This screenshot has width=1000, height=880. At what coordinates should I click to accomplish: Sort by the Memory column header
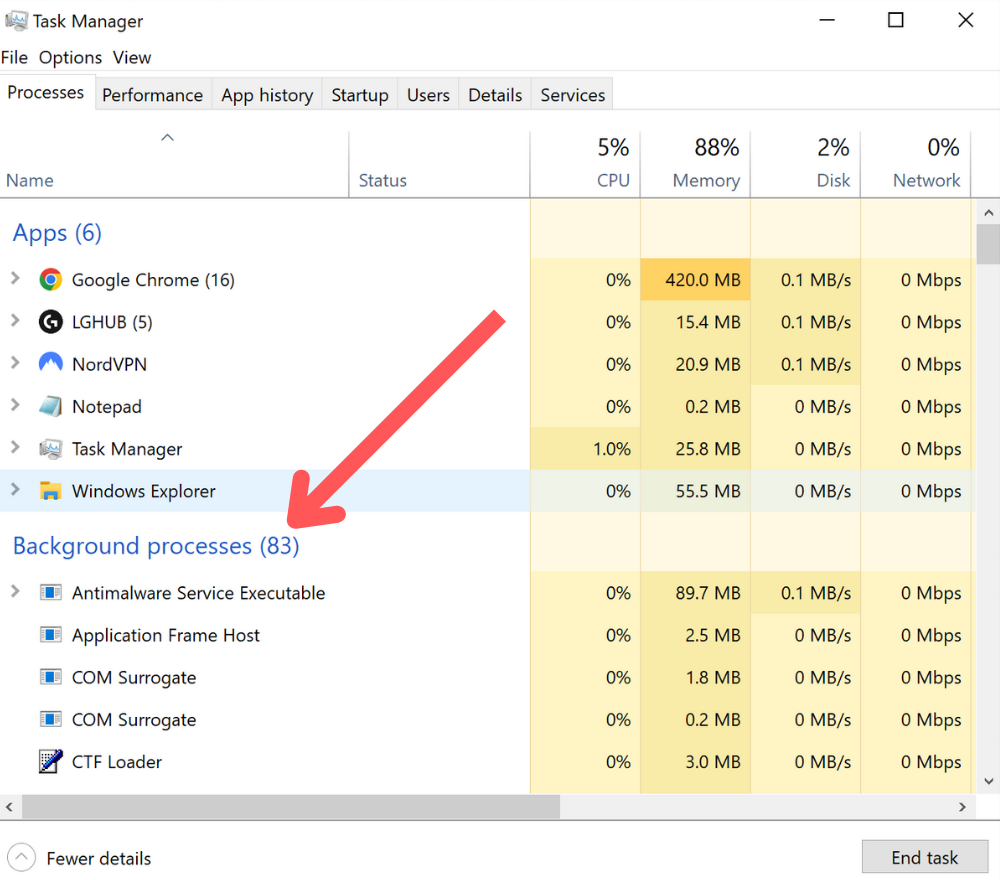click(695, 164)
